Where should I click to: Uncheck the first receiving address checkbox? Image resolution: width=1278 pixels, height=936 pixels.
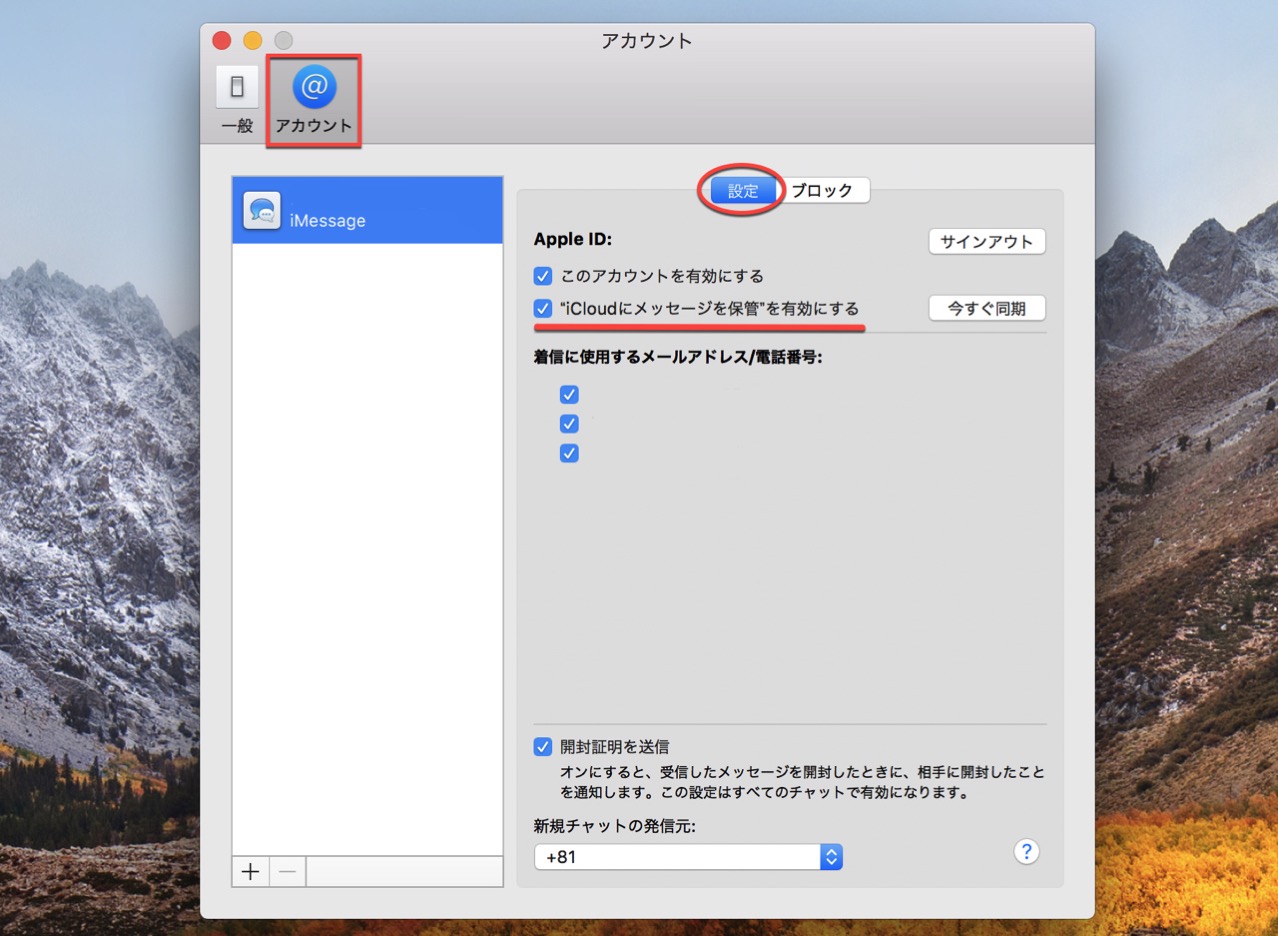[x=569, y=394]
